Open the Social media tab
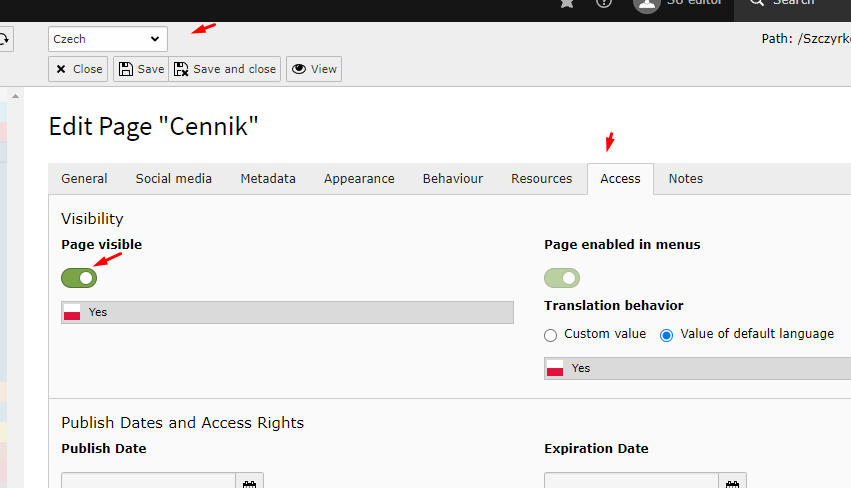The height and width of the screenshot is (488, 851). click(x=174, y=179)
